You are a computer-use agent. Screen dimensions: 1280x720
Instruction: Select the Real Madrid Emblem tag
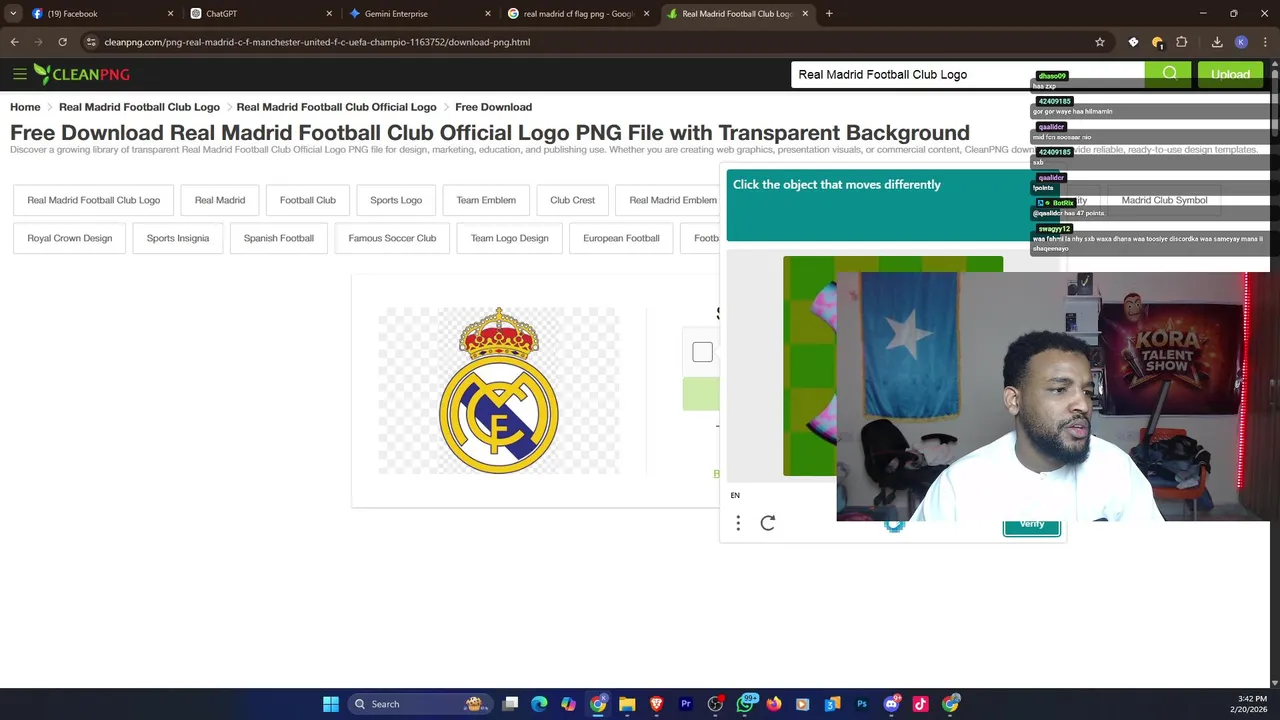click(672, 200)
